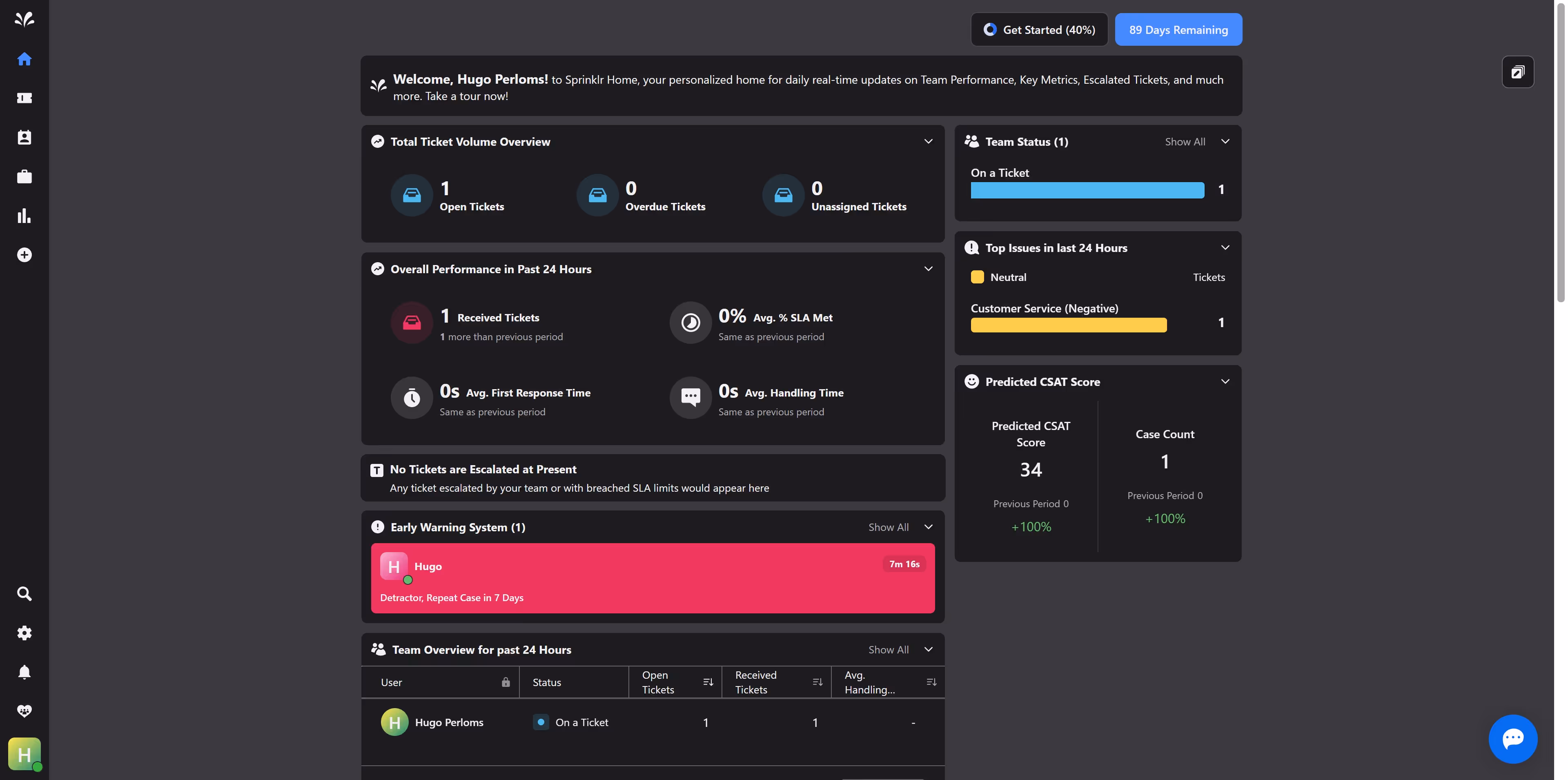1568x780 pixels.
Task: Click the copy panel icon at top right
Action: pos(1517,72)
